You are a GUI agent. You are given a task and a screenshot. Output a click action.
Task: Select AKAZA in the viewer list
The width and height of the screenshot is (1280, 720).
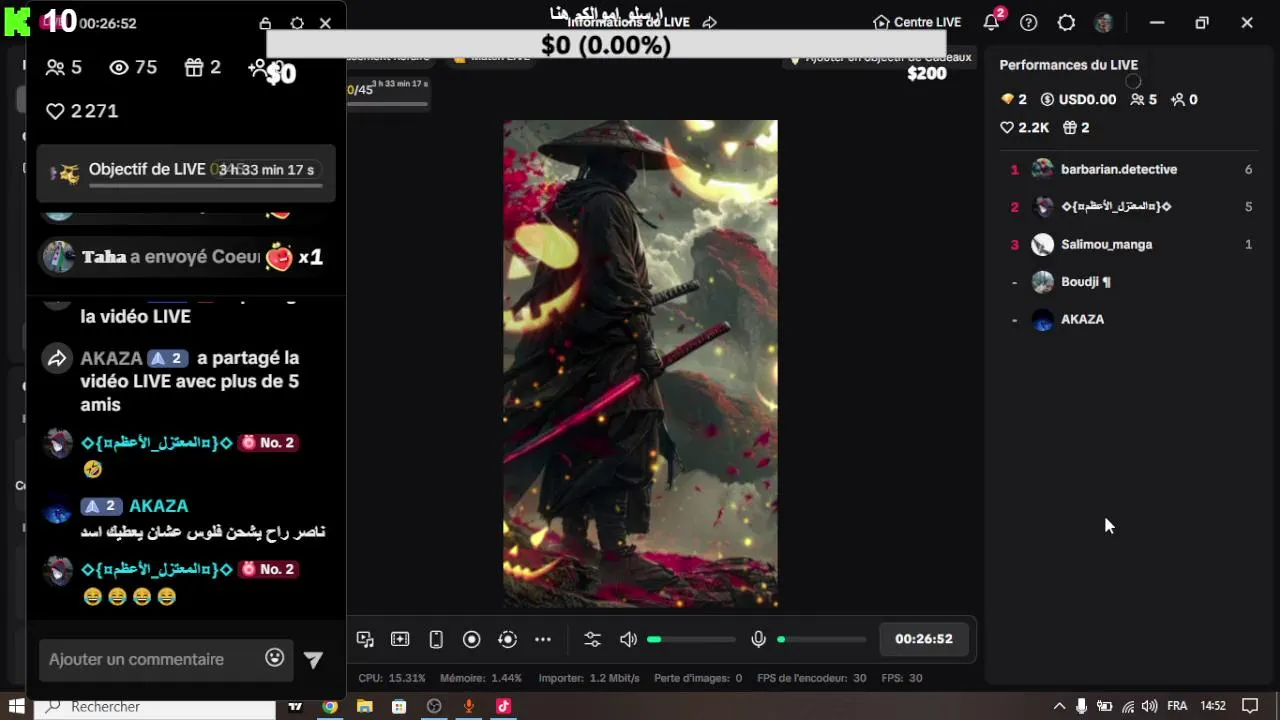click(1131, 319)
